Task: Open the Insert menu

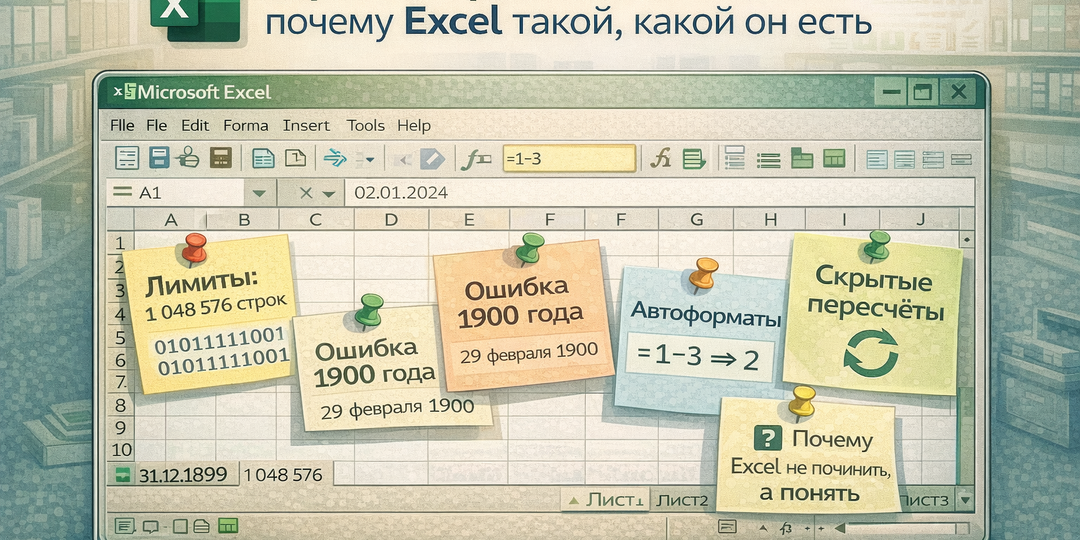Action: click(x=306, y=126)
